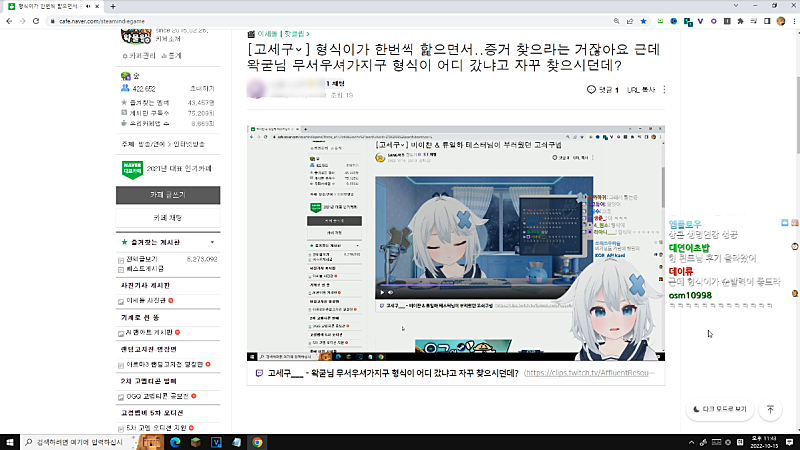
Task: Open the 이세돌 핫클립 board breadcrumb link
Action: click(x=283, y=34)
